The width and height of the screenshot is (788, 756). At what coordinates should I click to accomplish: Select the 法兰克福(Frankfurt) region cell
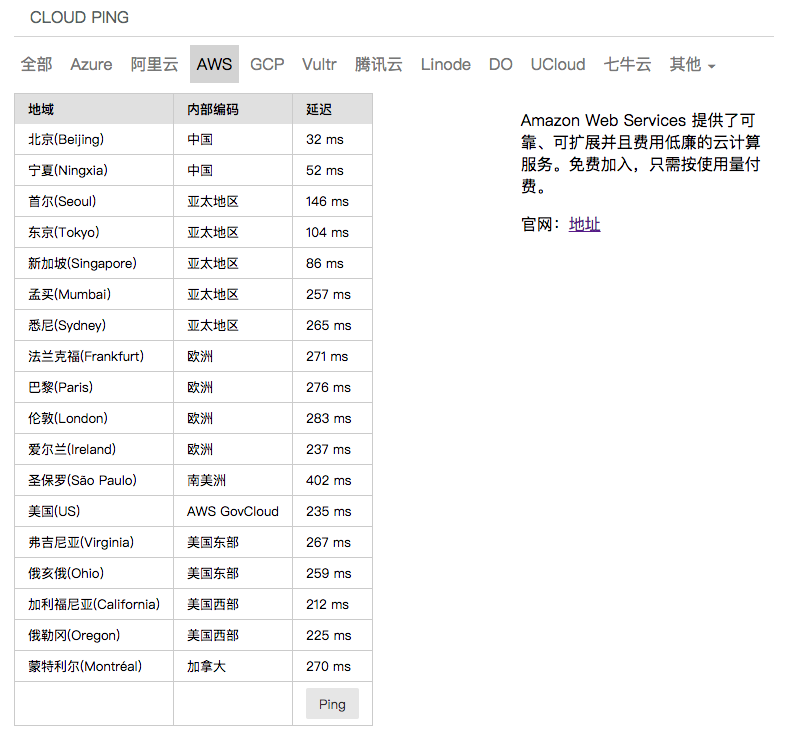tap(94, 356)
